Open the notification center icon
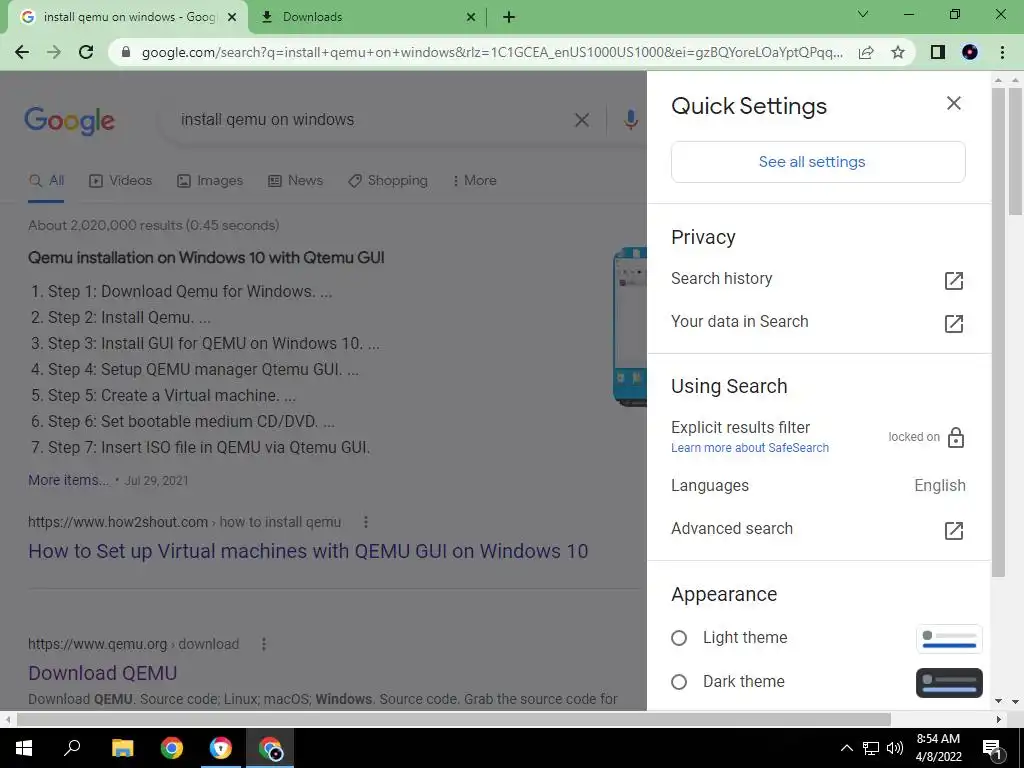Screen dimensions: 1024x768 pos(992,748)
